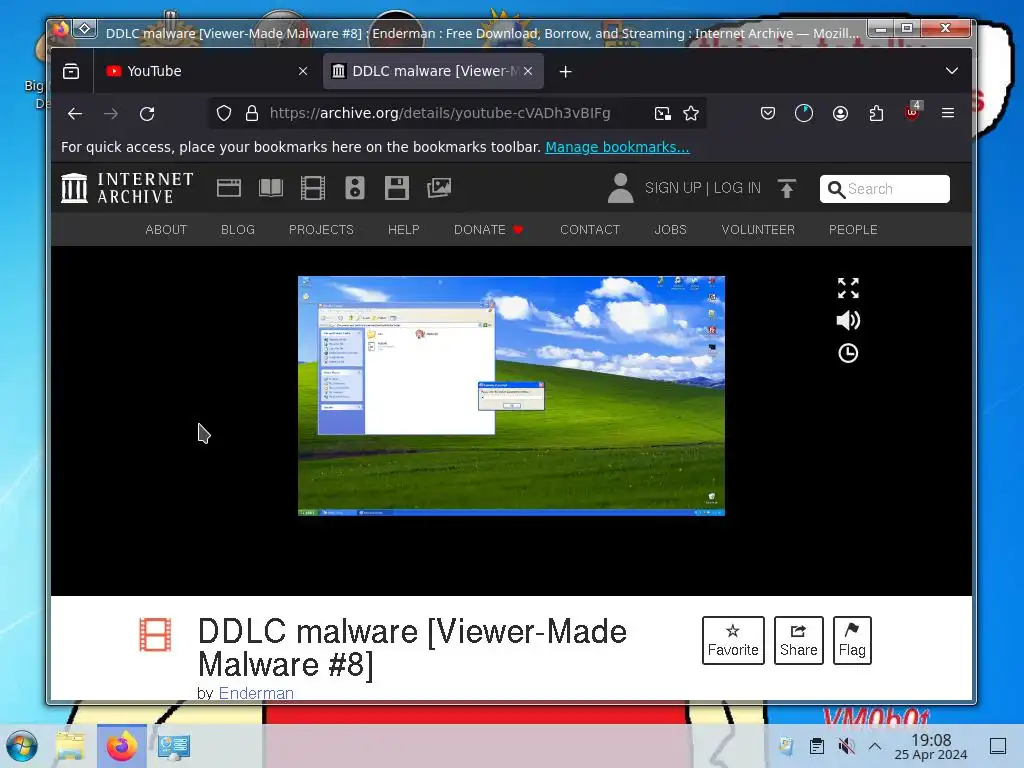The width and height of the screenshot is (1024, 768).
Task: Open the system settings taskbar icon
Action: pyautogui.click(x=174, y=746)
